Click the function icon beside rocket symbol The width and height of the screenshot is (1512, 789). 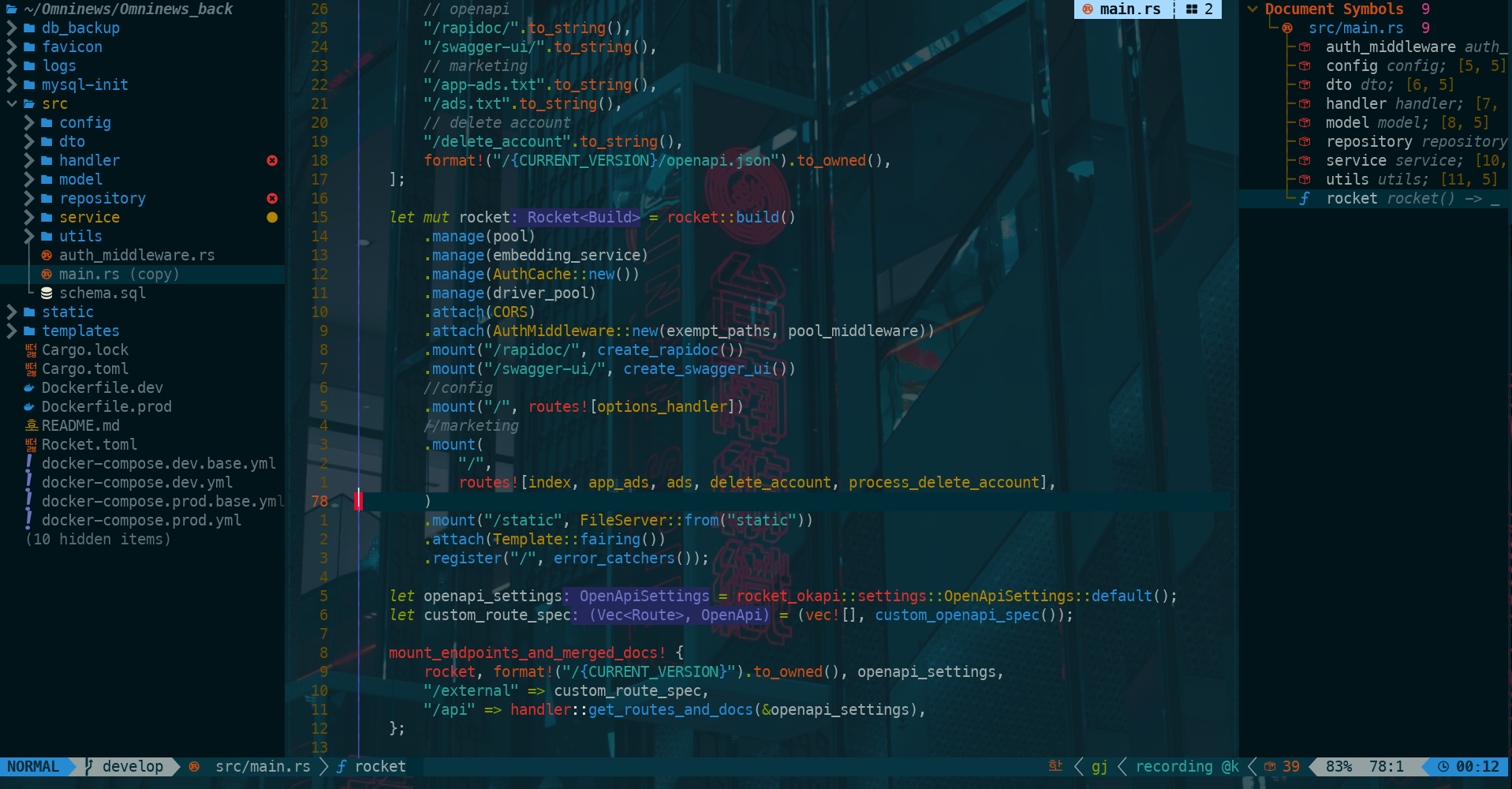[1305, 199]
